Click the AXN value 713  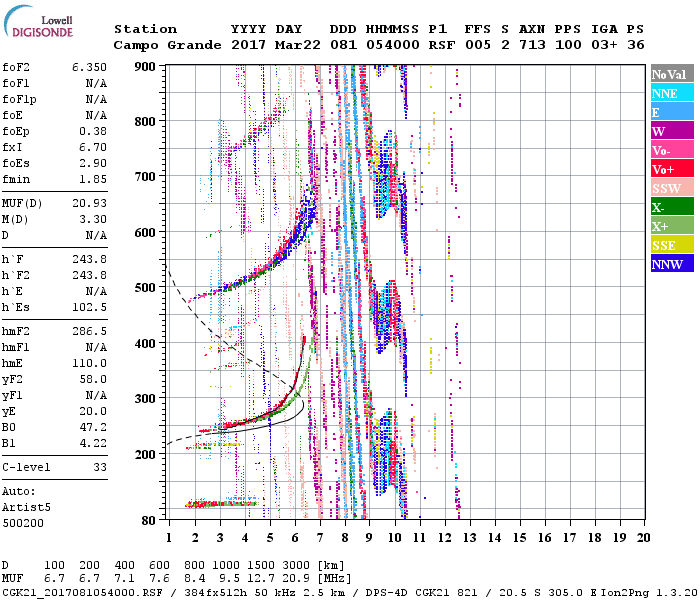(x=532, y=45)
